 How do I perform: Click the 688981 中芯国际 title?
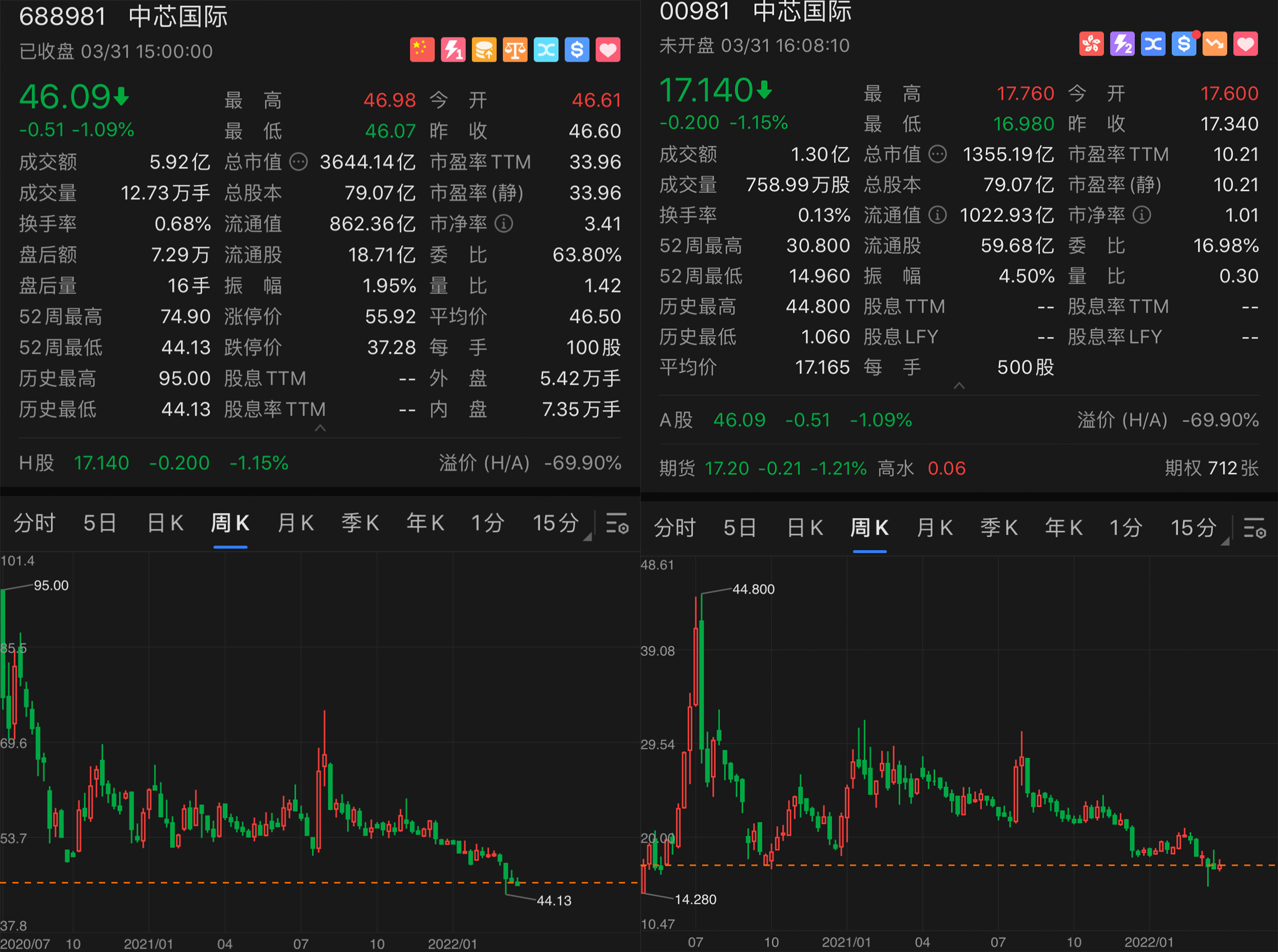[123, 16]
